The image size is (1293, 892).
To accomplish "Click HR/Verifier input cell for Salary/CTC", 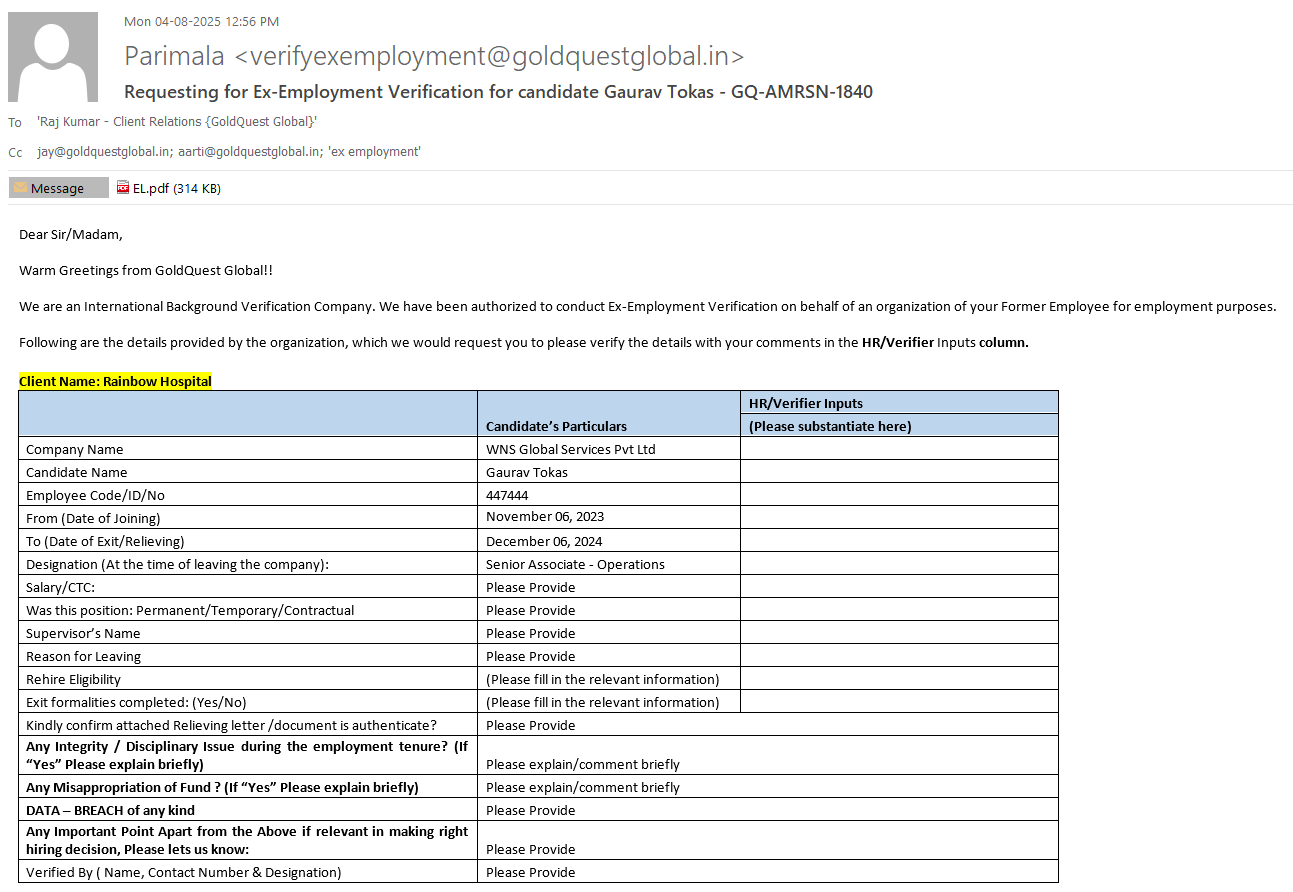I will [x=898, y=587].
